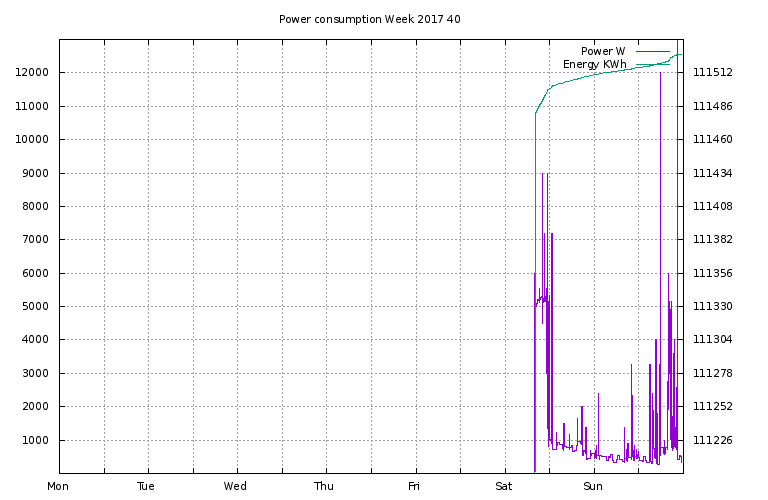Click the purple Power W legend line sample
Viewport: 768px width, 500px height.
653,51
